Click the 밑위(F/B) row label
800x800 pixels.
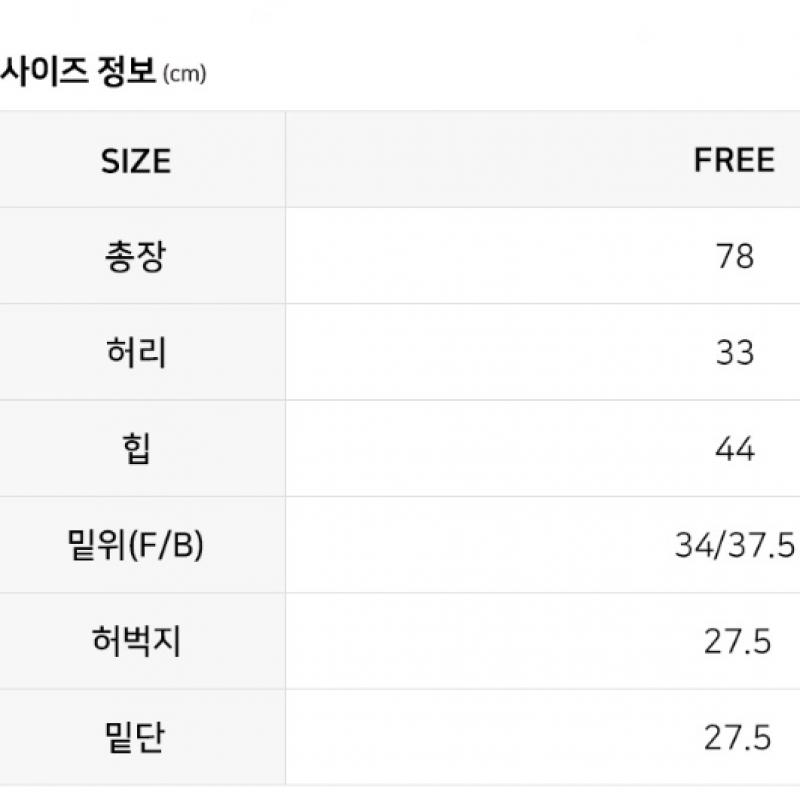pyautogui.click(x=136, y=545)
